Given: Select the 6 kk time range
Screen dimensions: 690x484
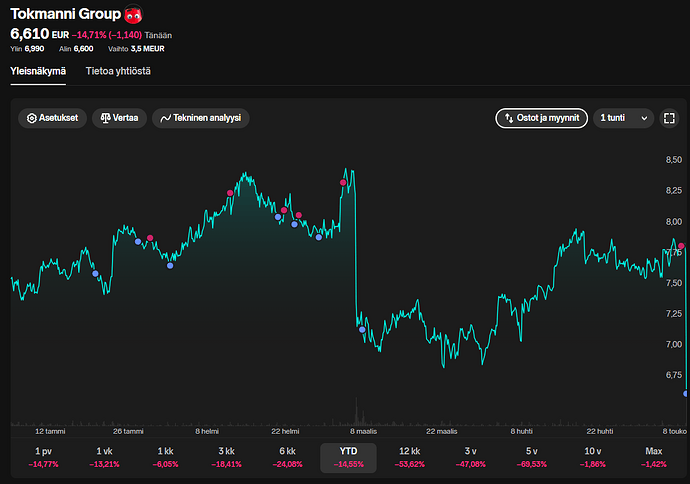Looking at the screenshot, I should pyautogui.click(x=287, y=458).
